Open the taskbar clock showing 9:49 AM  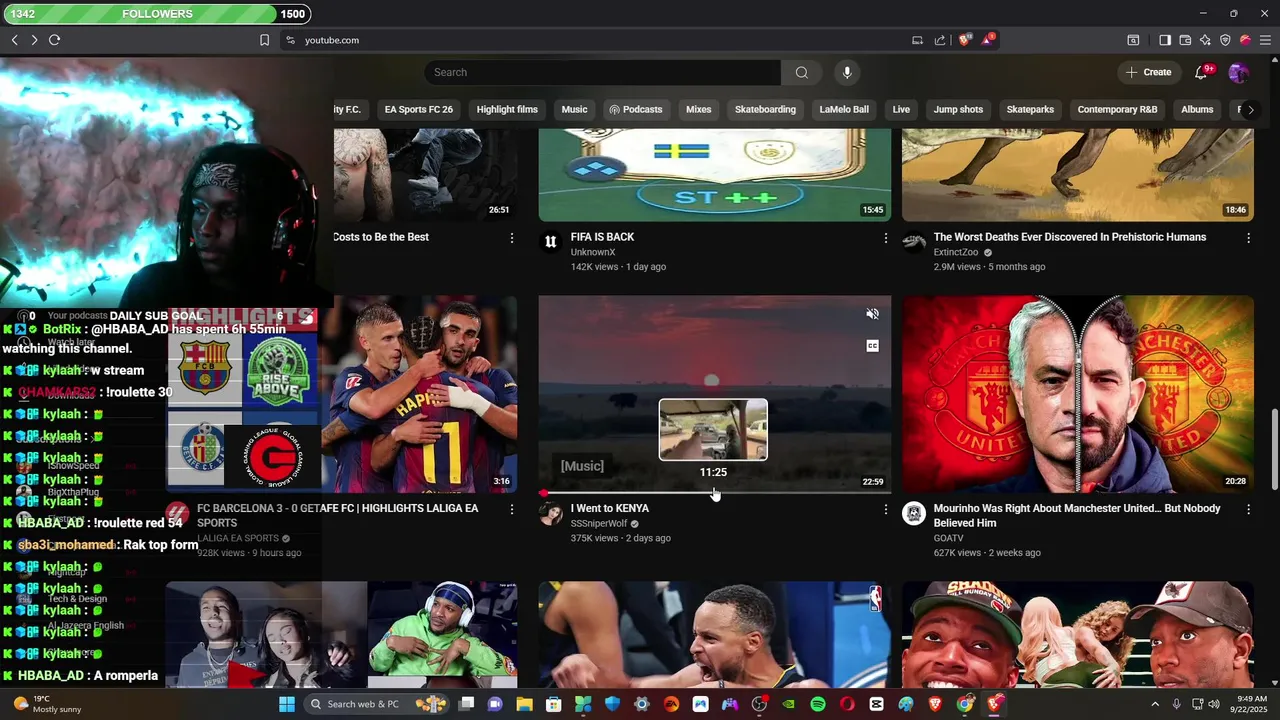tap(1252, 704)
